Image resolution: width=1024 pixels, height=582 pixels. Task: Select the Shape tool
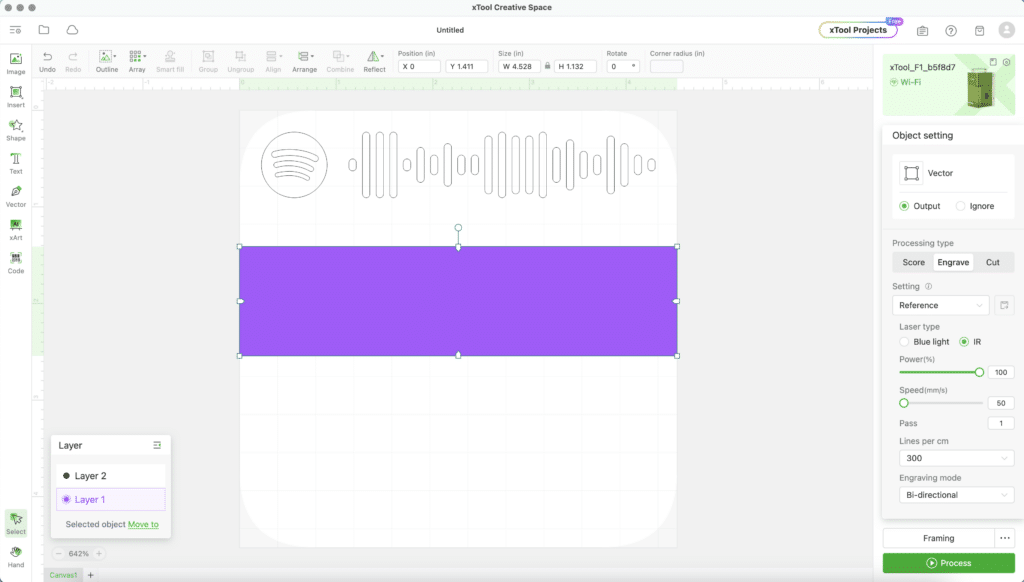[x=16, y=130]
